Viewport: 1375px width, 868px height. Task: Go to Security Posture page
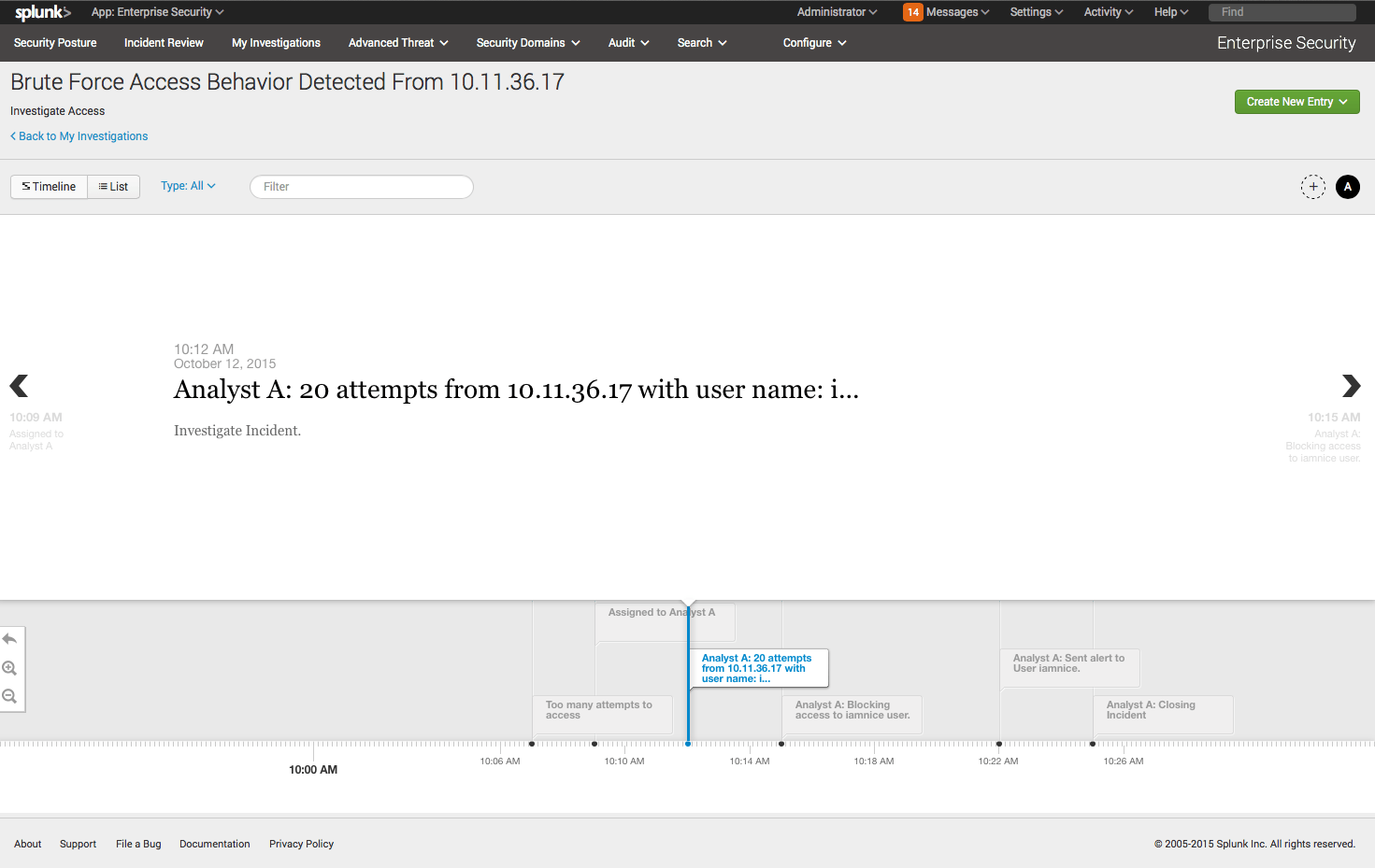(x=55, y=43)
